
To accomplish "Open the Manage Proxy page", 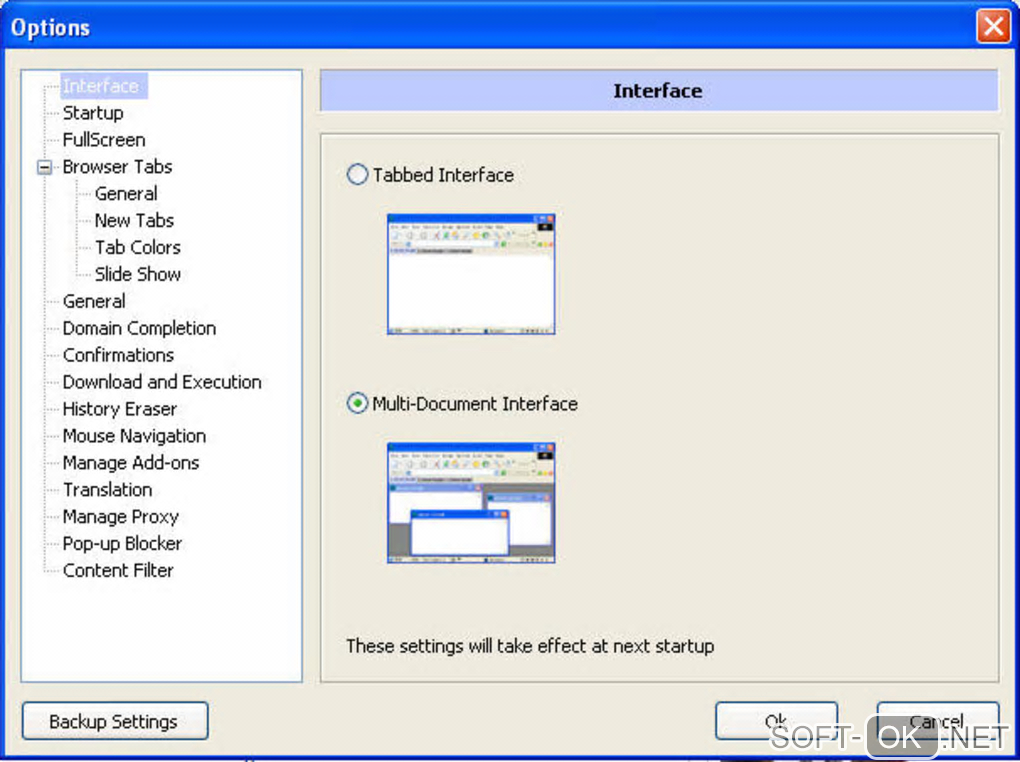I will click(x=120, y=517).
